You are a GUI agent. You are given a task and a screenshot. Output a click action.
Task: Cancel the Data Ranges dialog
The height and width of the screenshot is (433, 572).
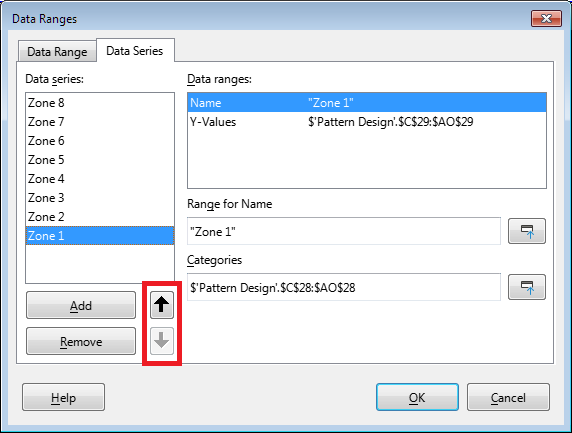[508, 397]
